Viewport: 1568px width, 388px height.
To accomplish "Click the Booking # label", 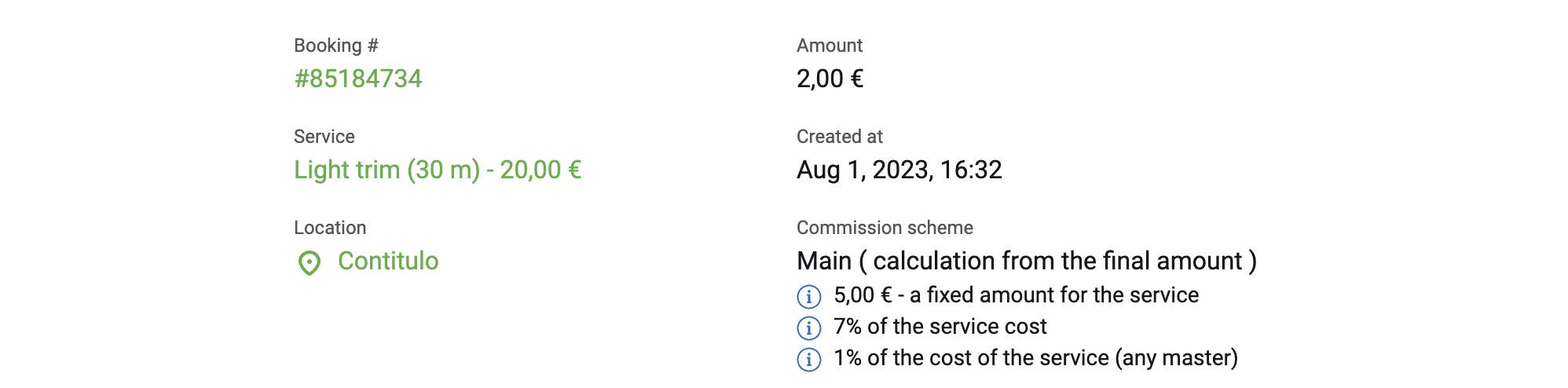I will (336, 46).
